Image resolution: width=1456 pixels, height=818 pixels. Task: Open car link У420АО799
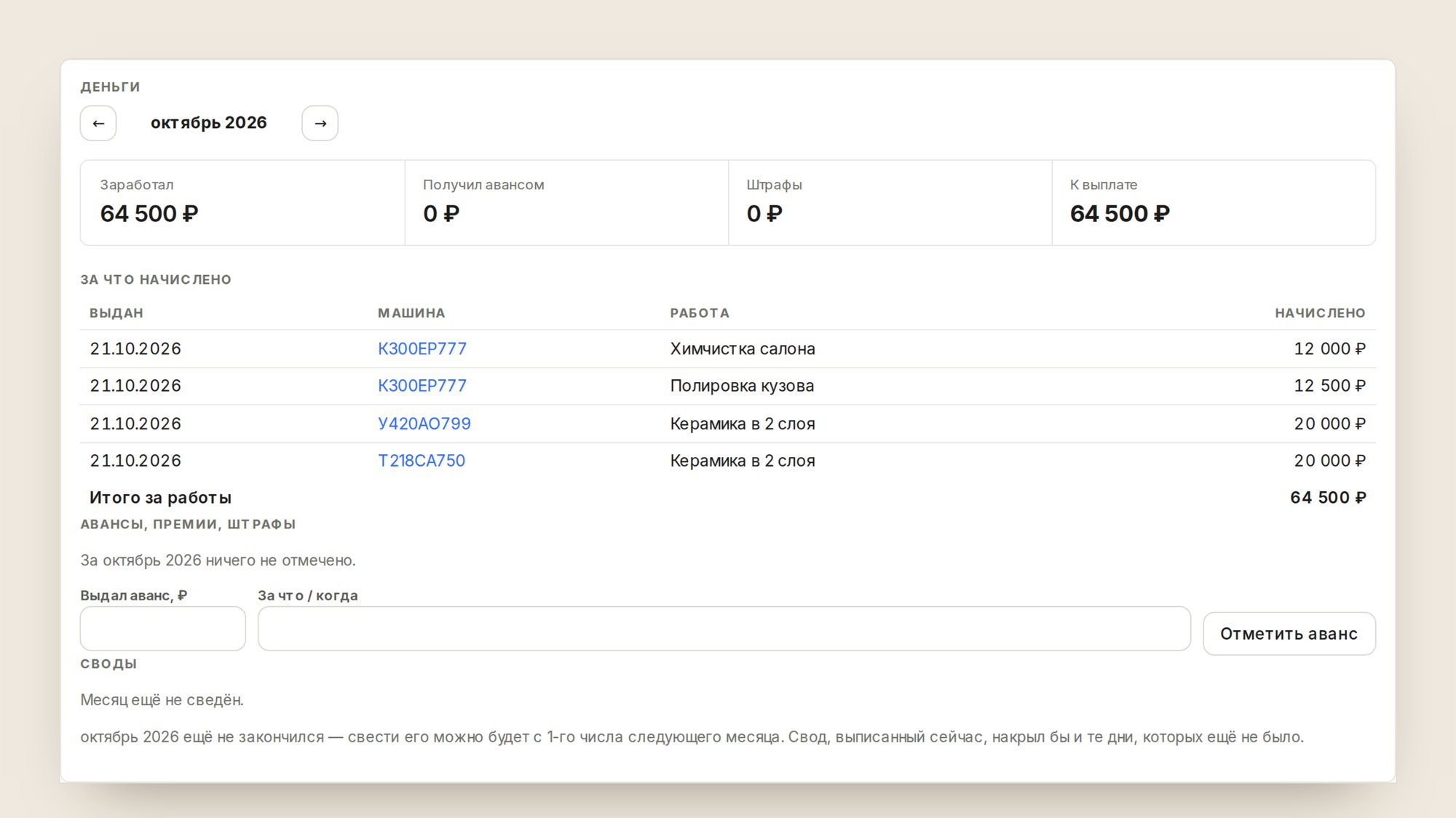pyautogui.click(x=424, y=424)
